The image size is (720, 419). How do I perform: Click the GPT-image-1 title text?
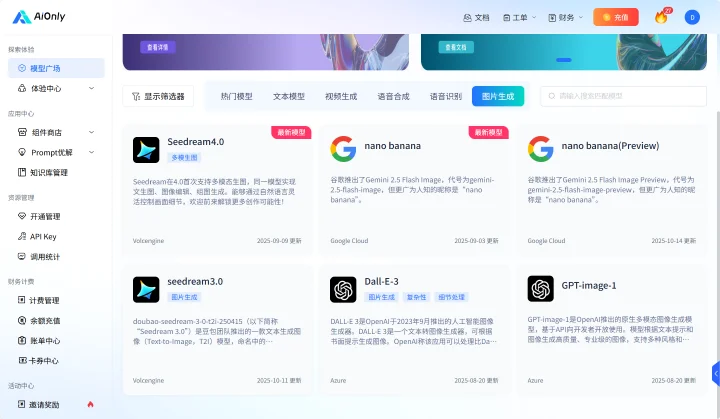589,285
